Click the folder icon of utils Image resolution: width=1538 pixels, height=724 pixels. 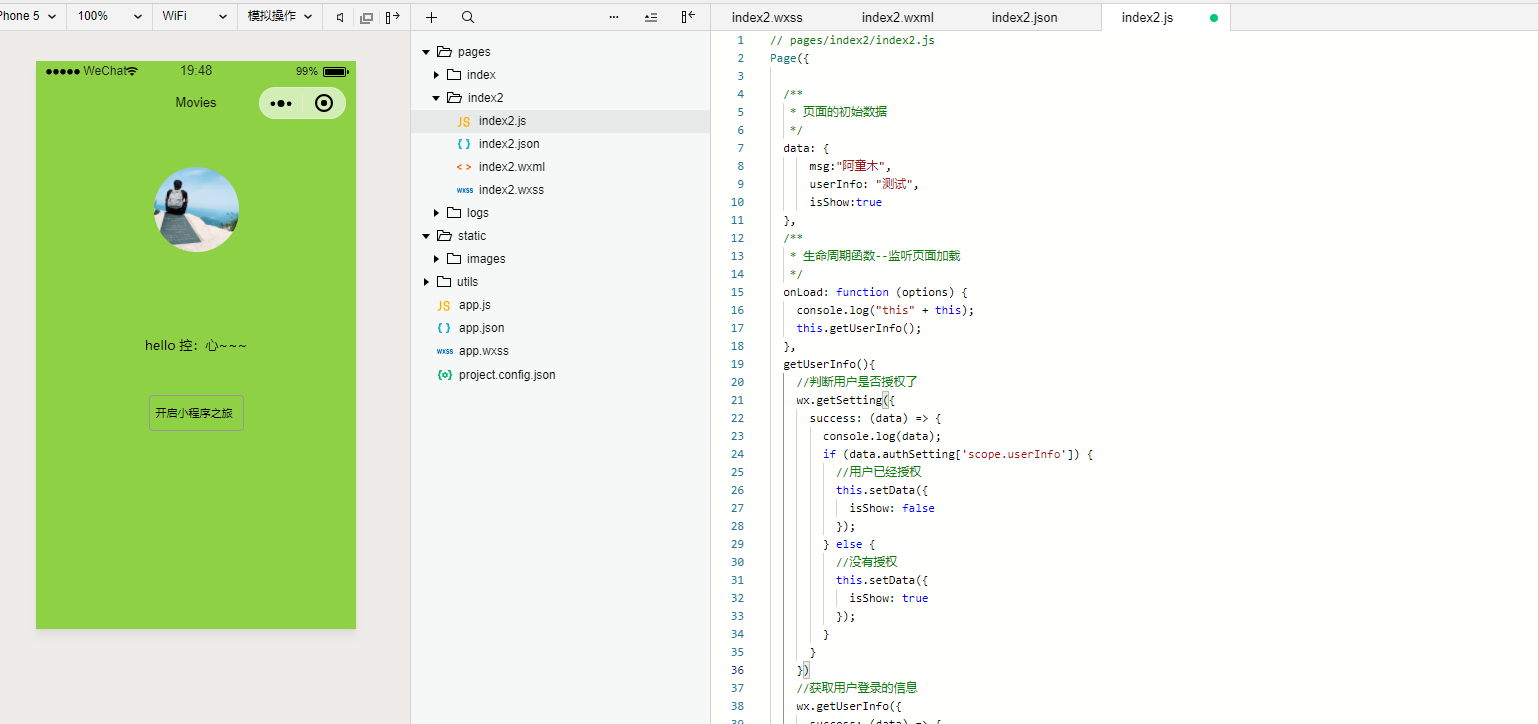coord(444,282)
